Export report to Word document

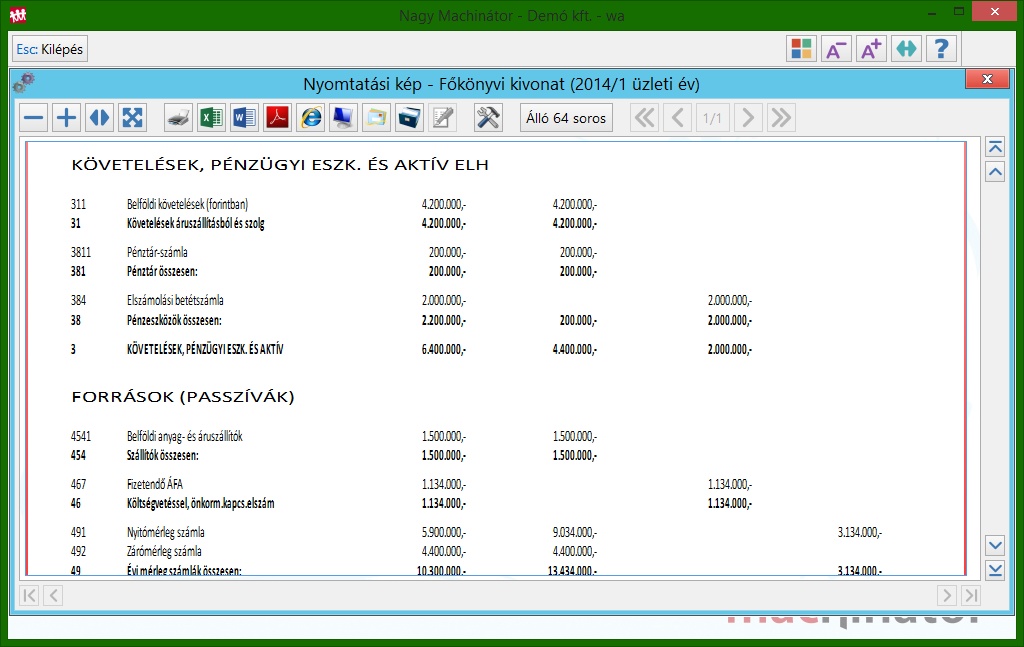[244, 118]
